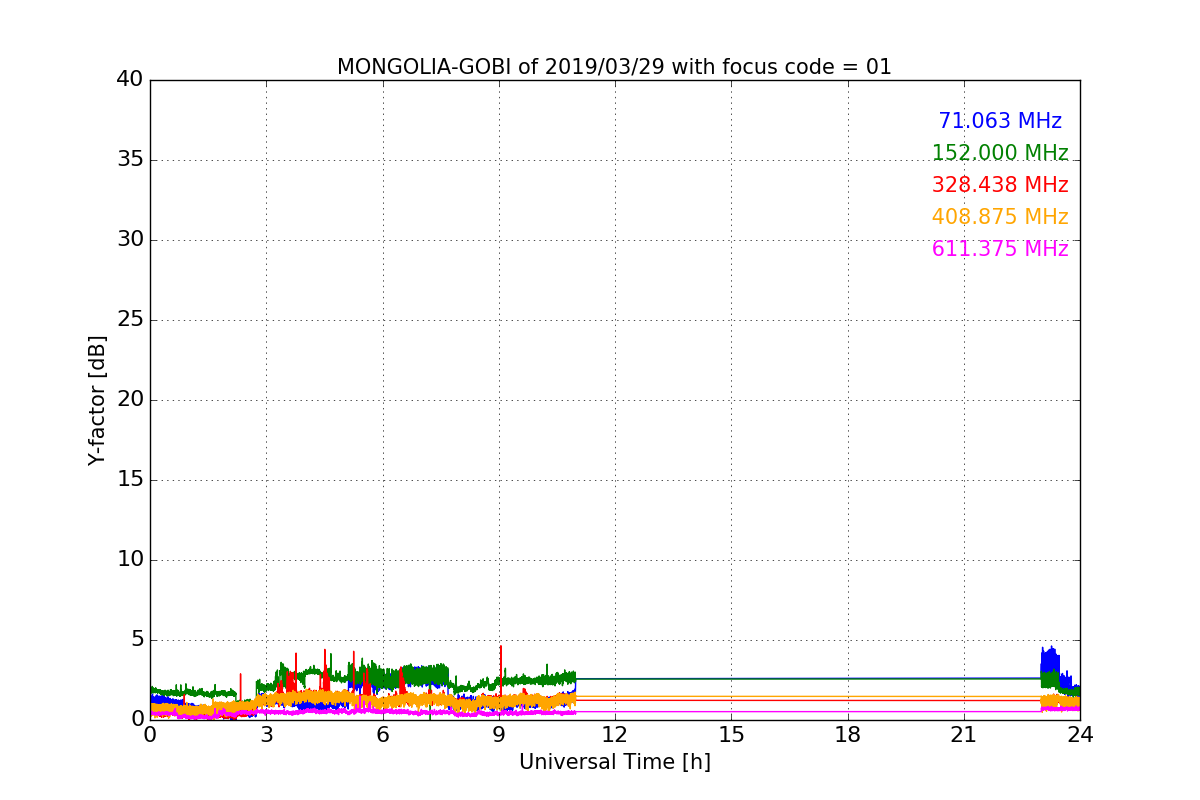Click the y-axis tick label 40
The height and width of the screenshot is (800, 1200).
click(x=130, y=80)
